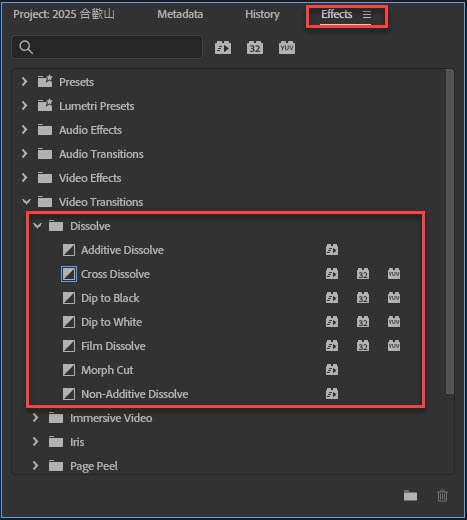This screenshot has height=520, width=467.
Task: Click the Additive Dissolve transition icon
Action: (69, 250)
